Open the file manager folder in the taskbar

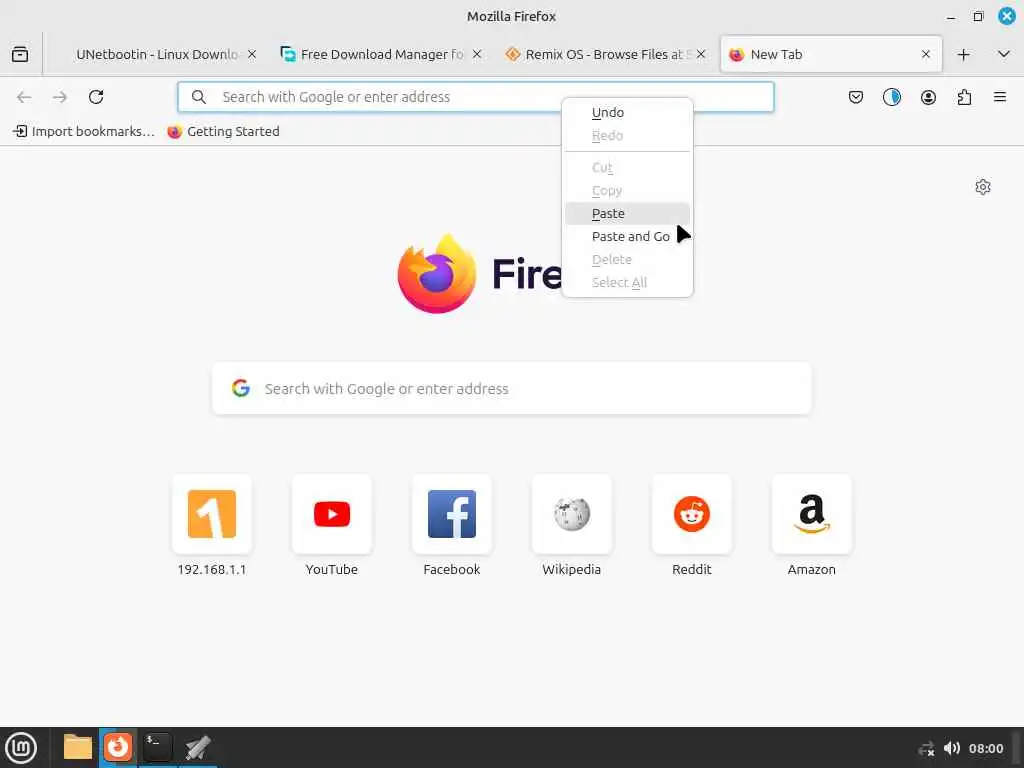pos(78,747)
